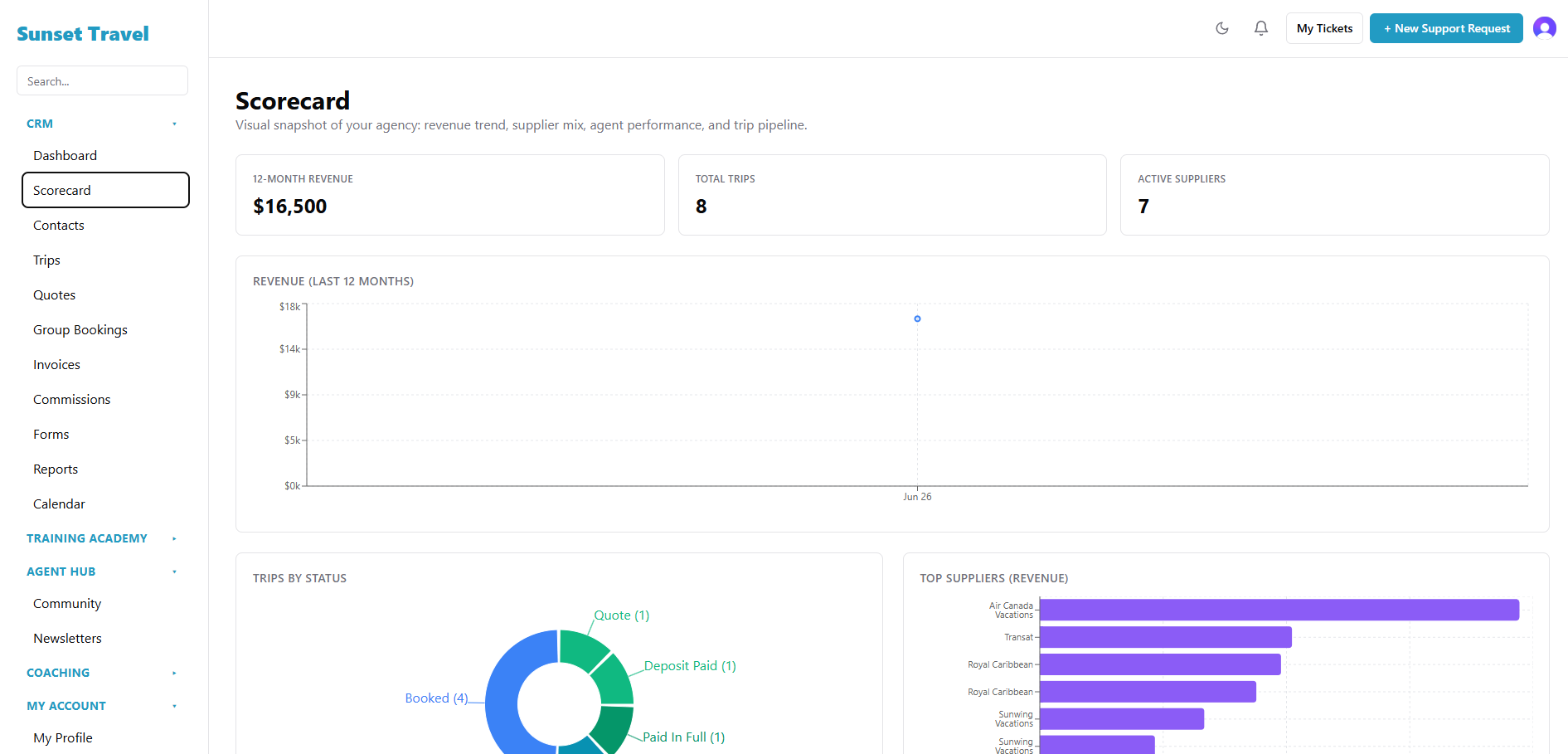The height and width of the screenshot is (754, 1568).
Task: Click the Paid In Full (1) label
Action: [684, 737]
